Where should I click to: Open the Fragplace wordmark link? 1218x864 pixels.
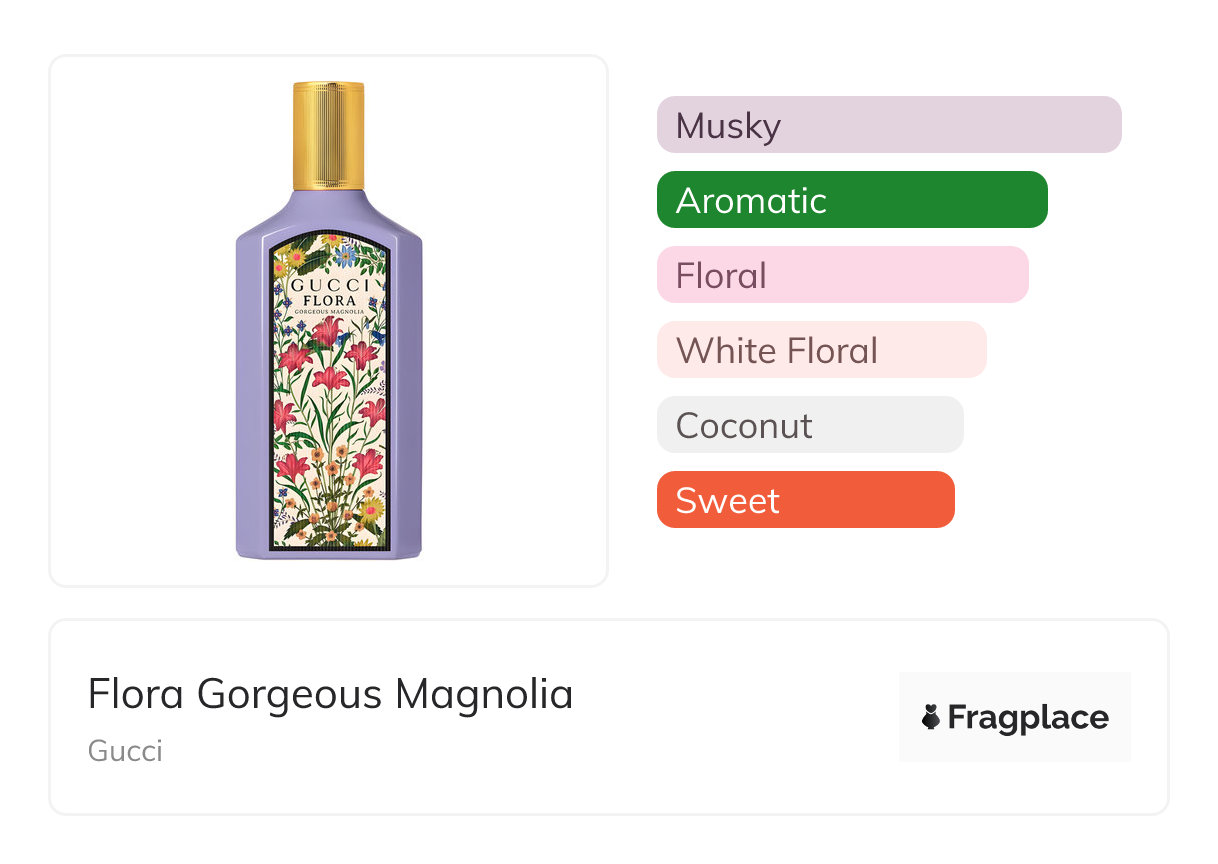(1028, 718)
